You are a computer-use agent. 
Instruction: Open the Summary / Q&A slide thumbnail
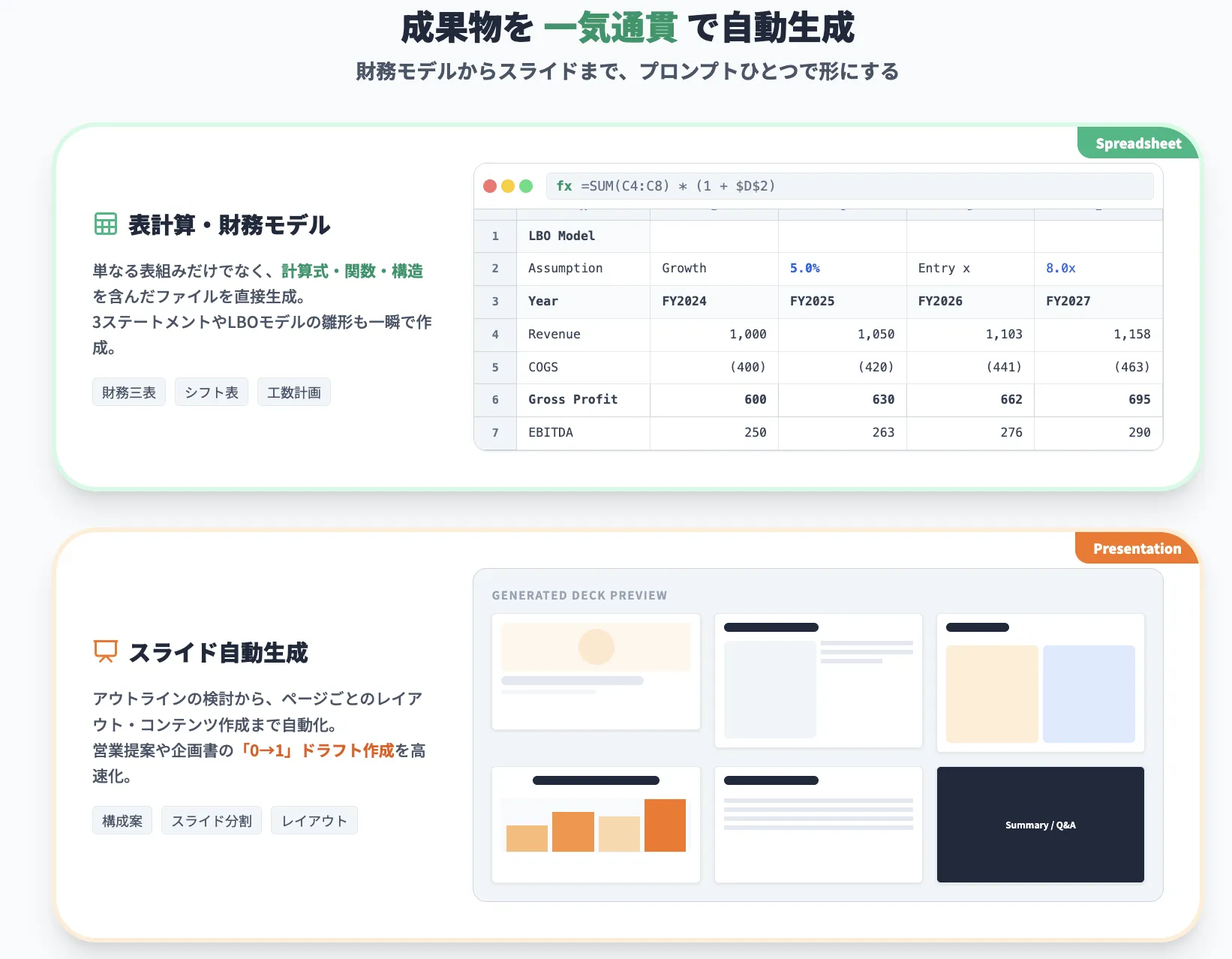coord(1040,825)
